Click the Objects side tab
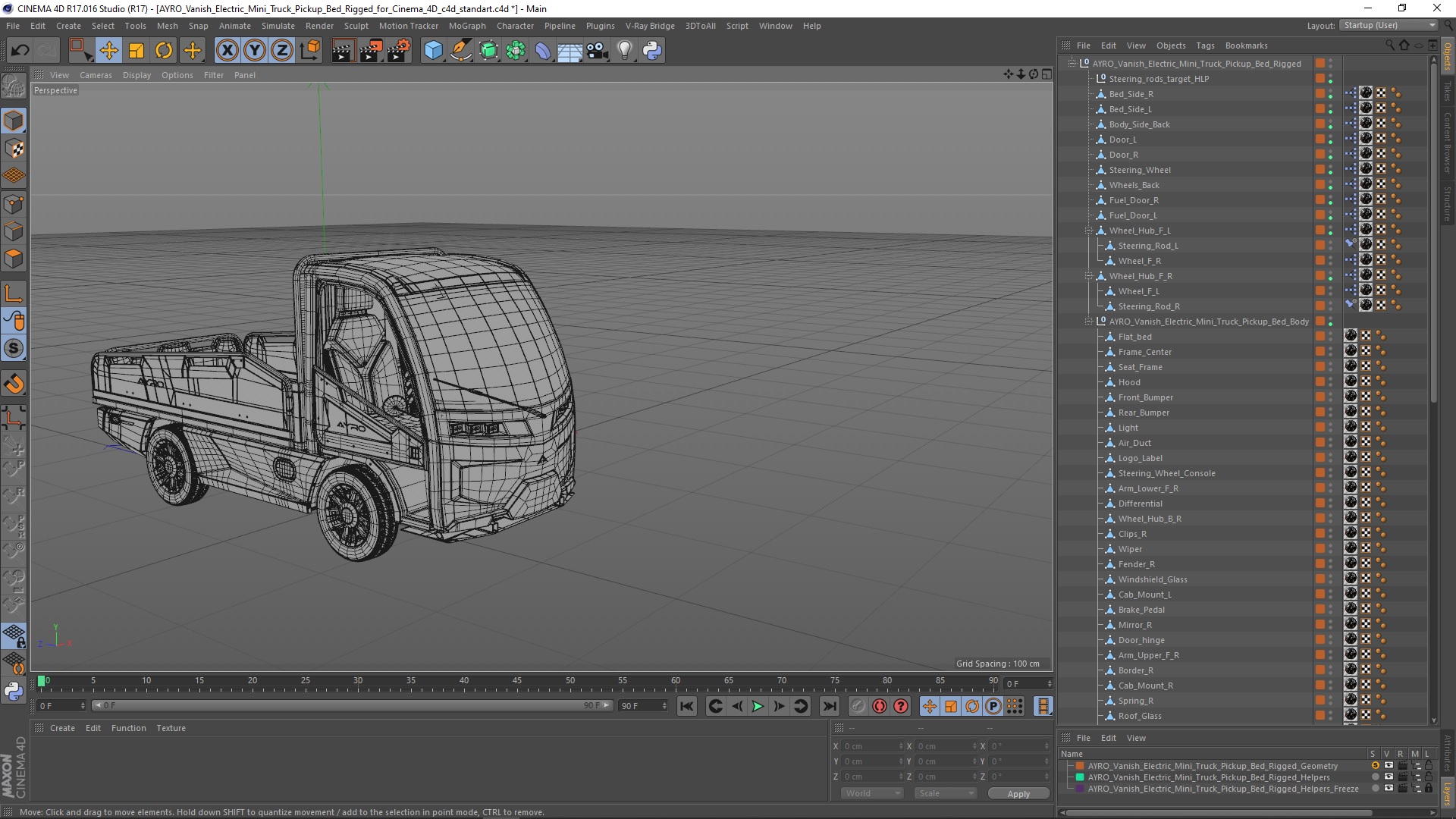 click(x=1448, y=56)
